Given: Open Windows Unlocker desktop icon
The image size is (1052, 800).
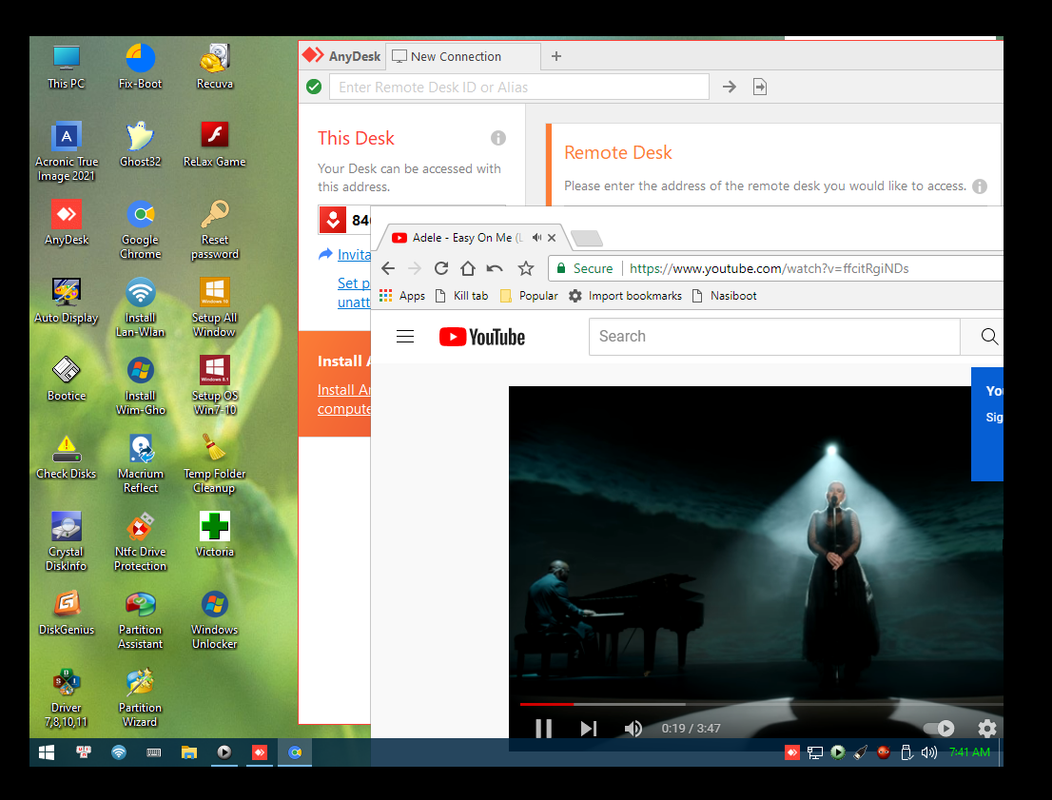Looking at the screenshot, I should pos(215,619).
